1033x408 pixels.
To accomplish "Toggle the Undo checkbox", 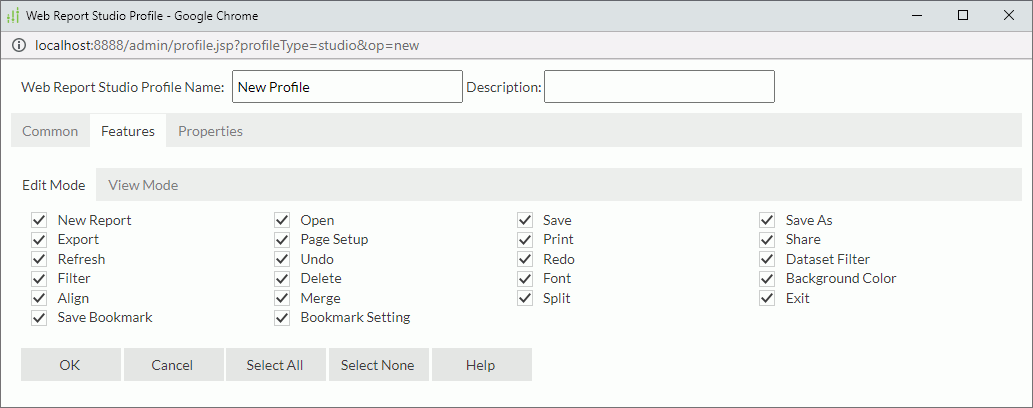I will [x=283, y=259].
